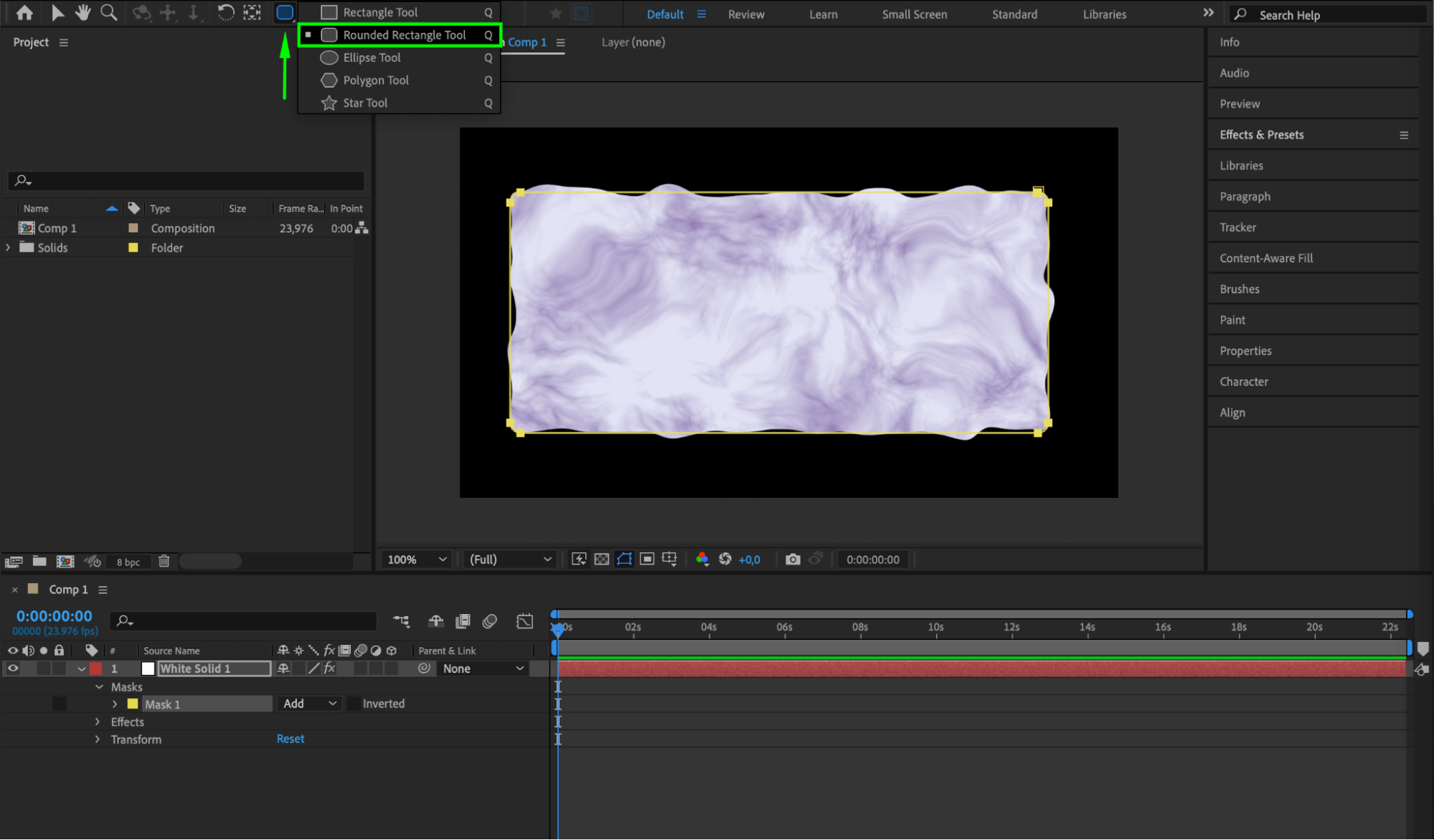Expand the Solids folder
1434x840 pixels.
[x=8, y=247]
